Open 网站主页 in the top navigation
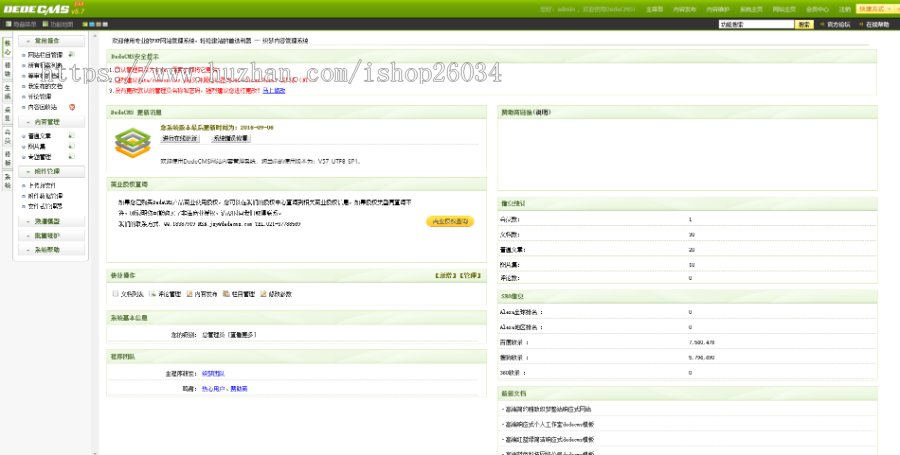This screenshot has height=455, width=900. (784, 9)
